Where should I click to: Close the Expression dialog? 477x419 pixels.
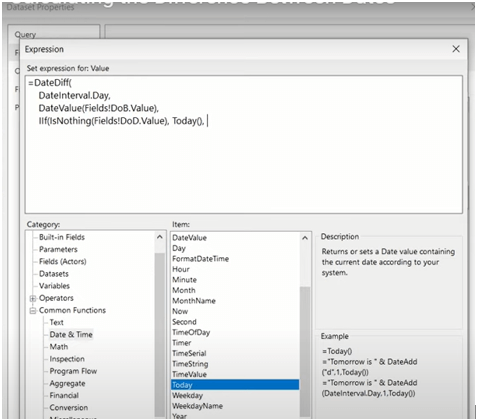(x=456, y=49)
